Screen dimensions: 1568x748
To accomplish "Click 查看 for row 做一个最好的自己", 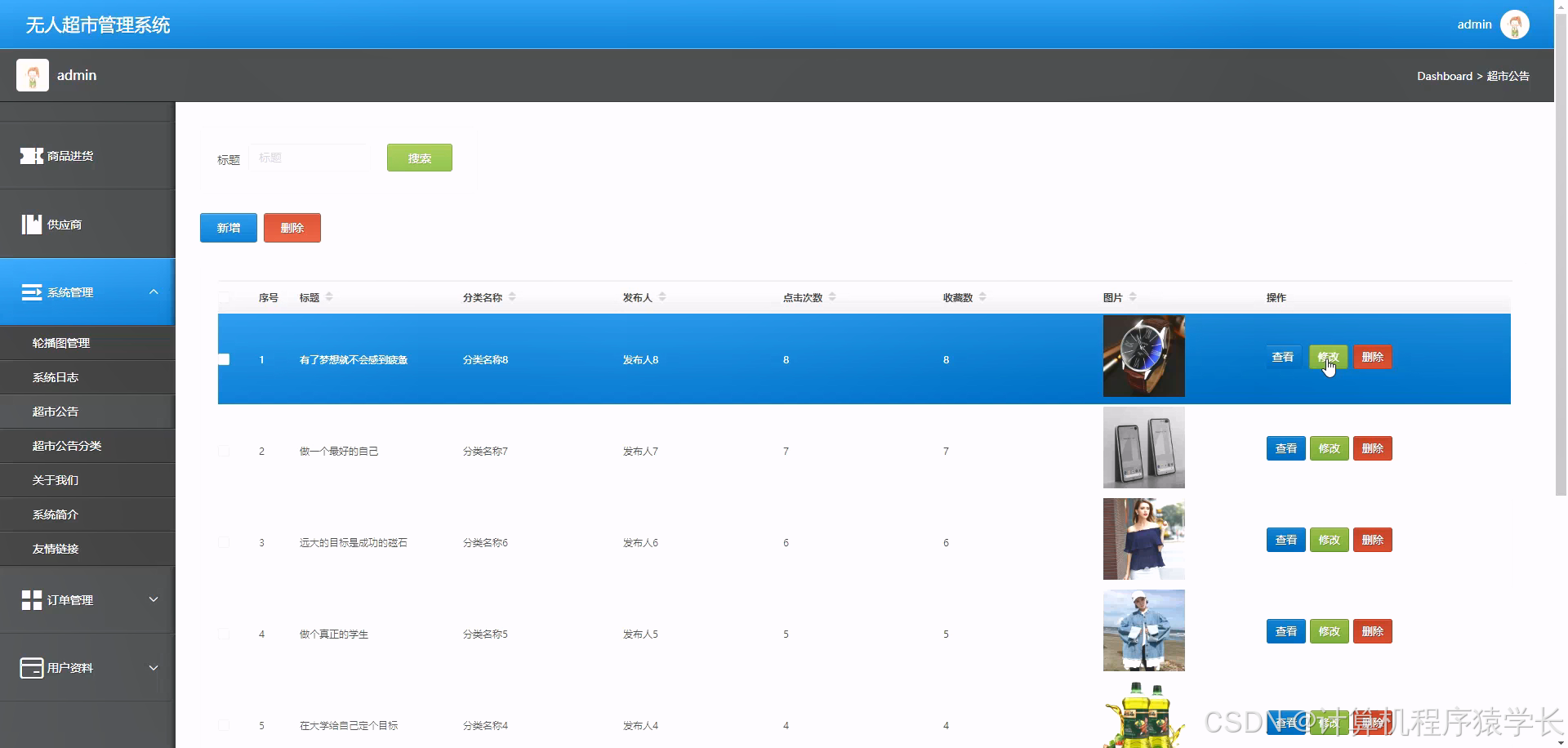I will tap(1286, 448).
